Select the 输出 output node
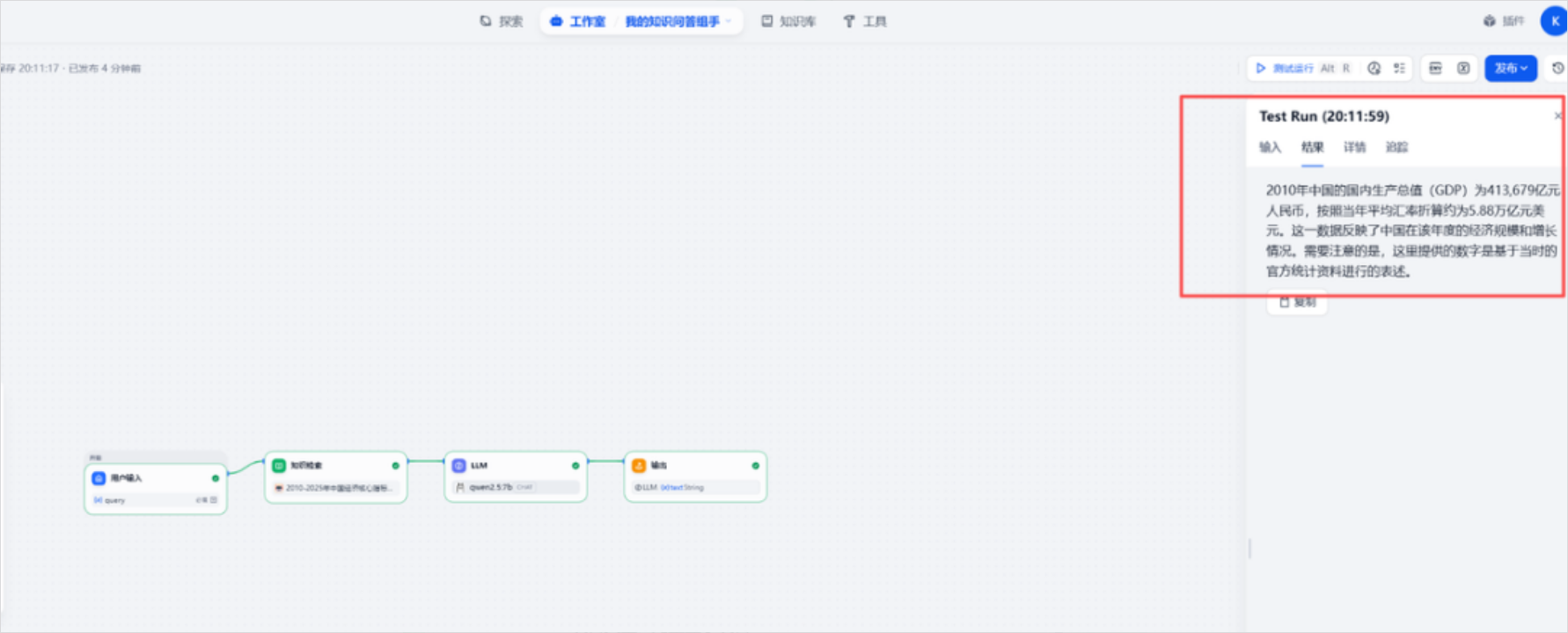The image size is (1568, 633). 695,476
